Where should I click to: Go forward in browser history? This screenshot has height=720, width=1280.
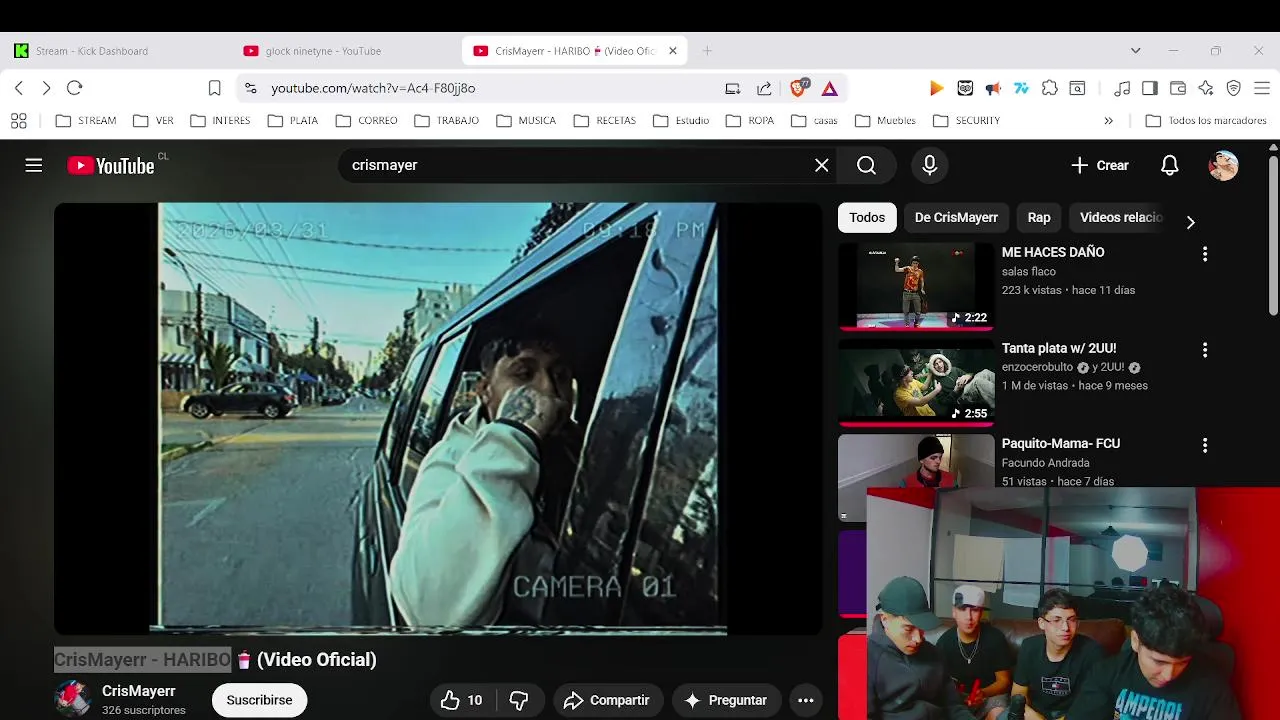pyautogui.click(x=46, y=88)
